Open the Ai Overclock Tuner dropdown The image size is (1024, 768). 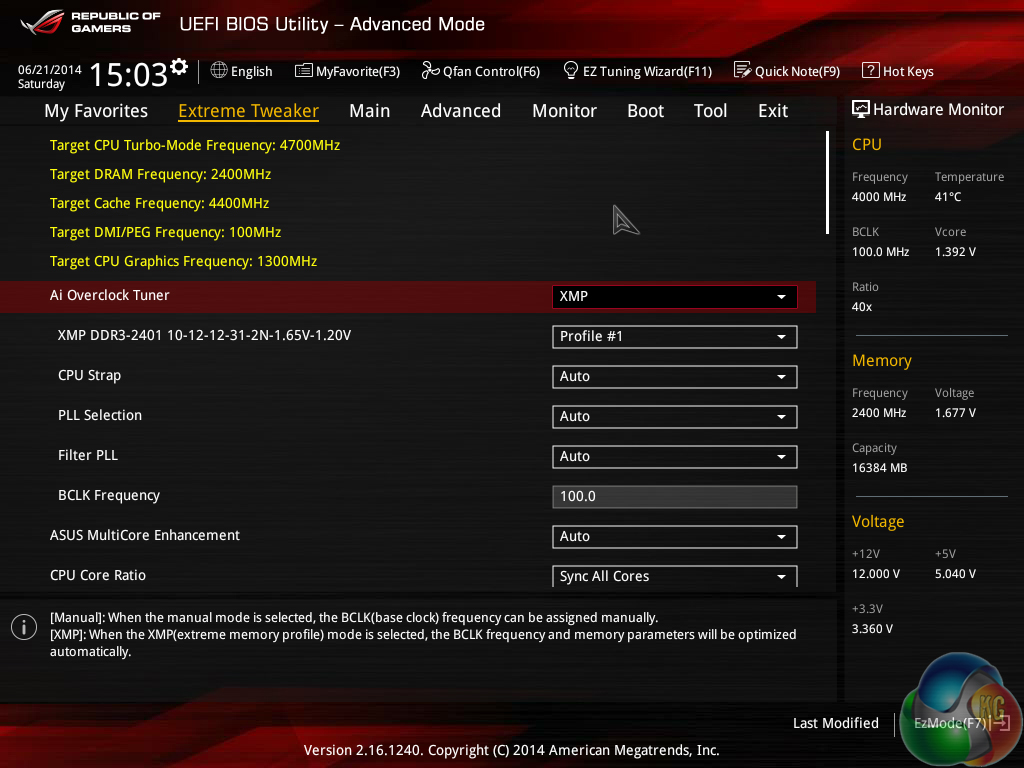point(675,296)
